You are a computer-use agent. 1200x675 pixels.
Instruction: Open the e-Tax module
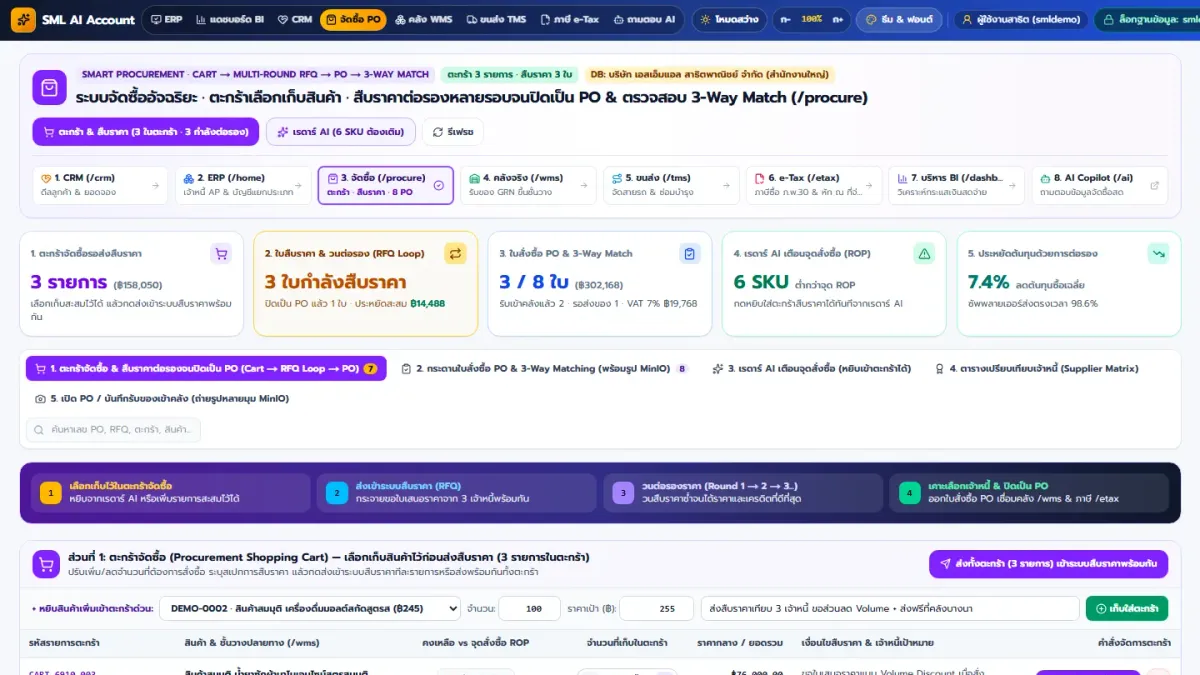pyautogui.click(x=568, y=19)
